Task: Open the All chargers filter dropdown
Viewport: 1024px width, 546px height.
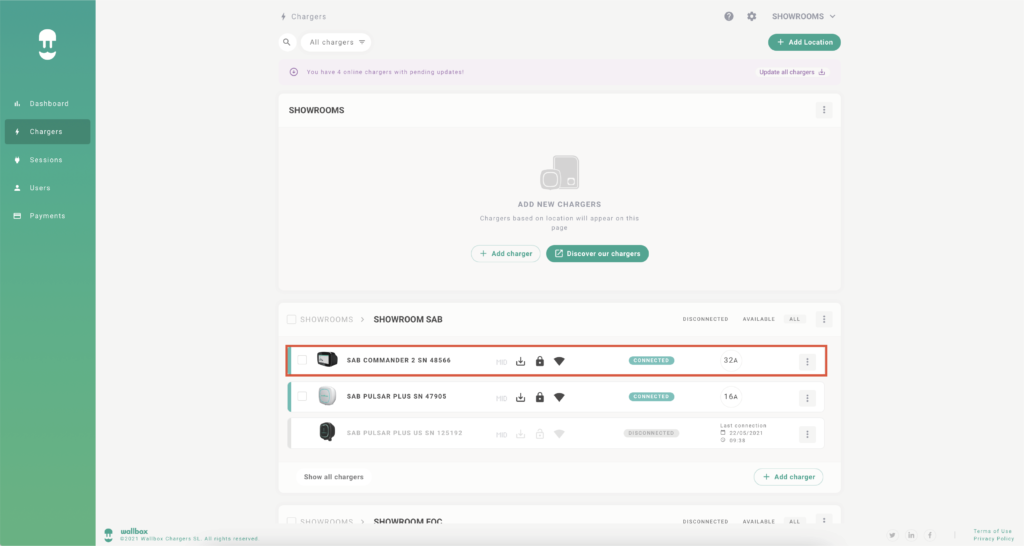Action: [x=336, y=42]
